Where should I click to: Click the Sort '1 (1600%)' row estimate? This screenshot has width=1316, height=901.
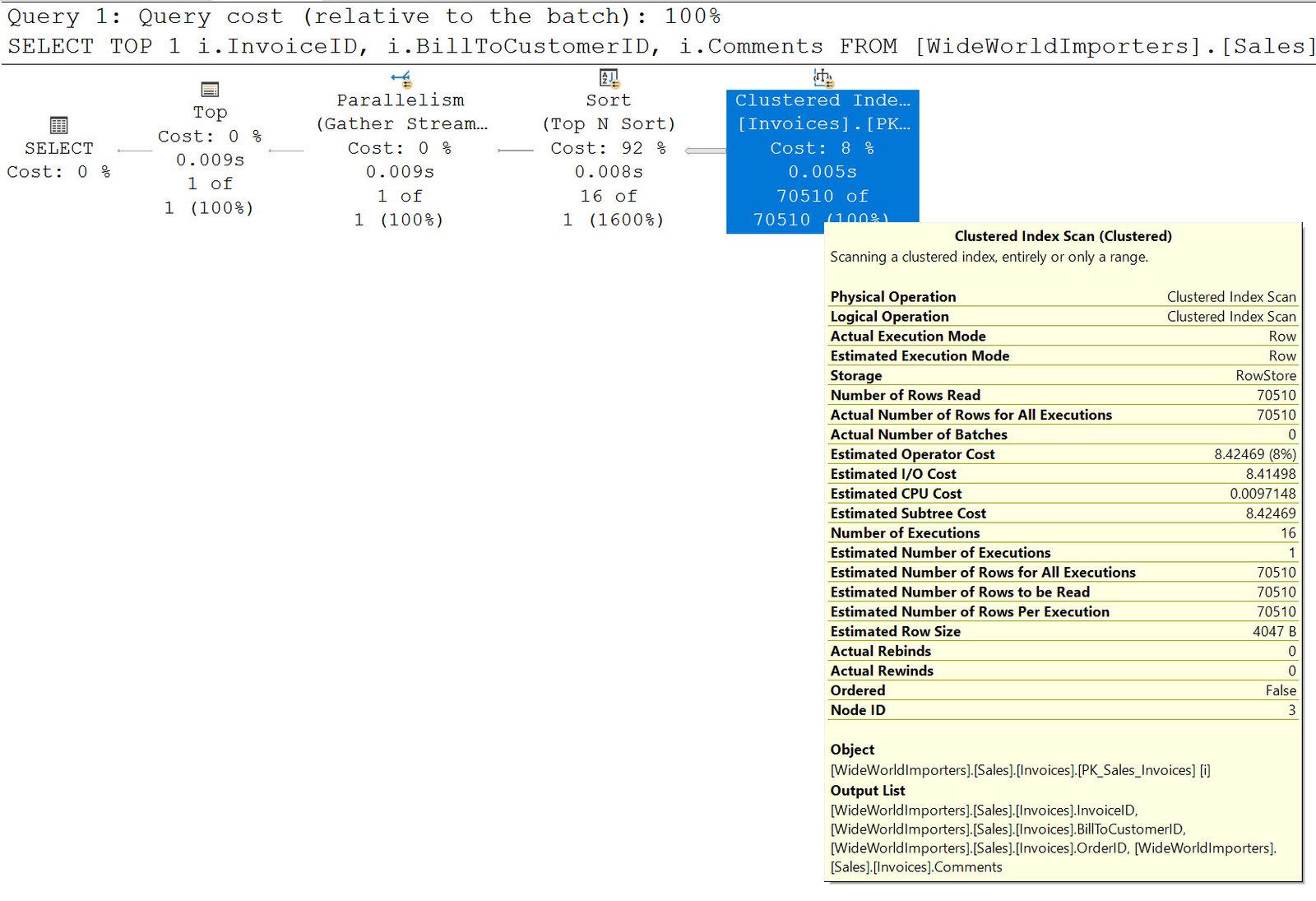tap(614, 220)
